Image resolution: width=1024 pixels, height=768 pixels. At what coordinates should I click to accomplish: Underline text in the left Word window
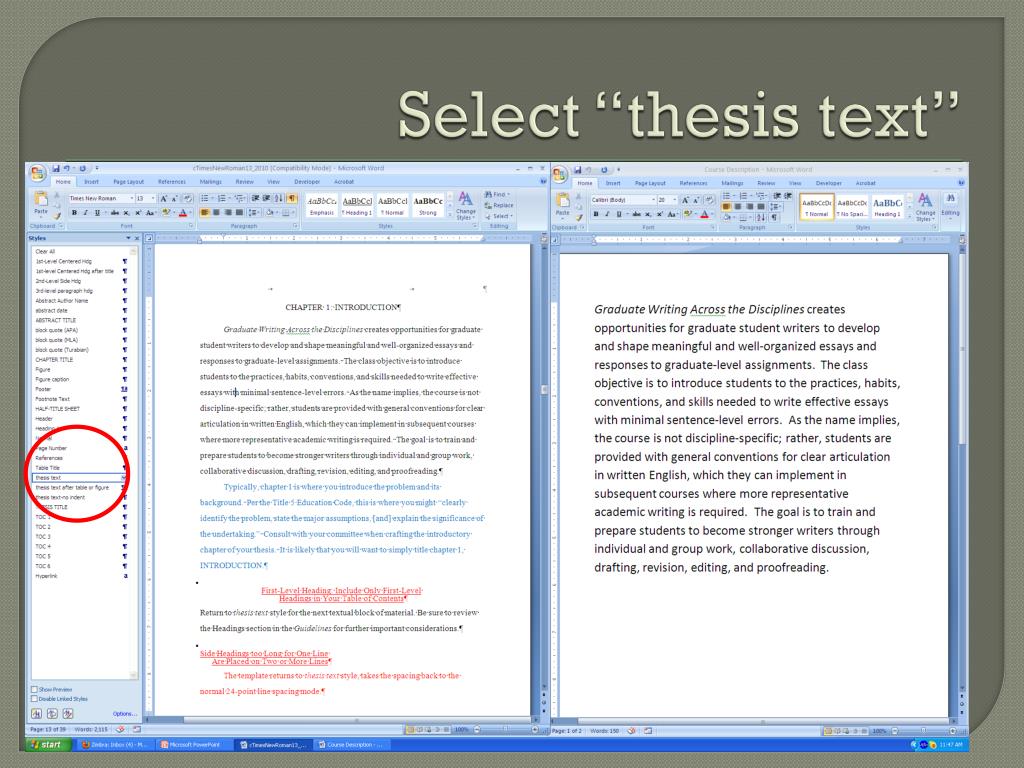(97, 213)
